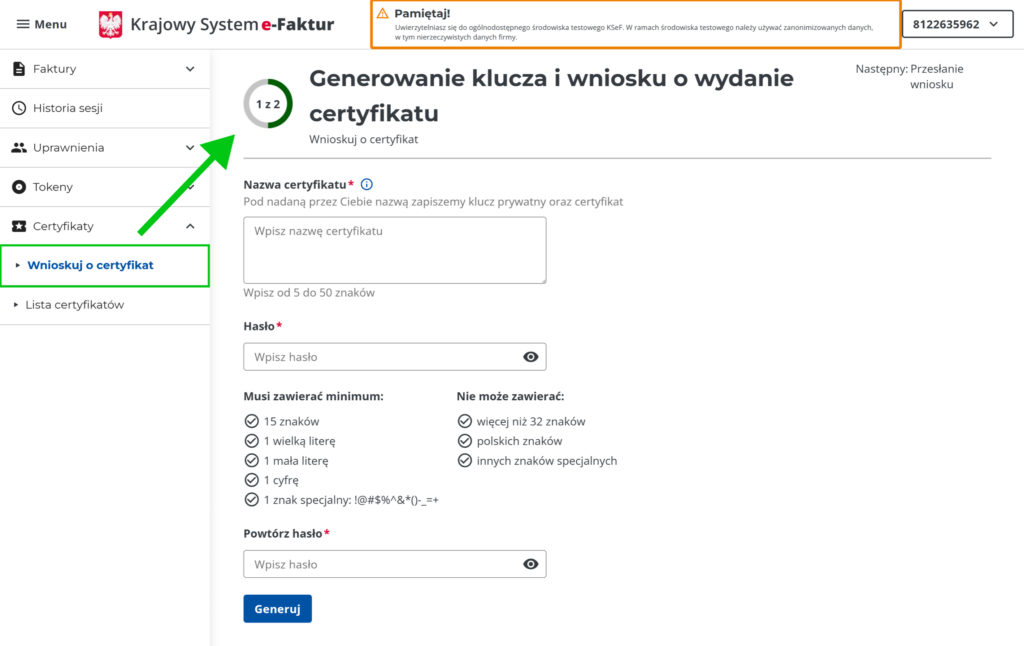
Task: Open the 8122635962 account dropdown
Action: pyautogui.click(x=955, y=24)
